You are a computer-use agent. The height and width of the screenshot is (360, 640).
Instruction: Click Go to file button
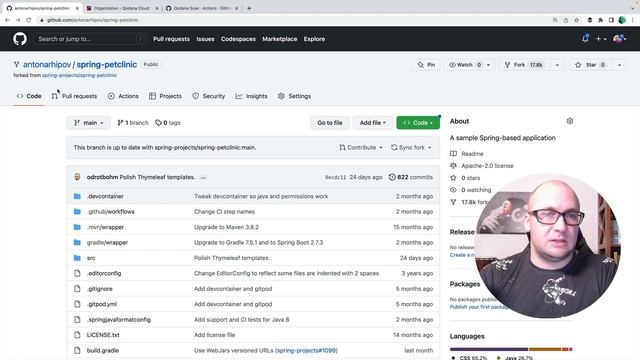point(330,122)
